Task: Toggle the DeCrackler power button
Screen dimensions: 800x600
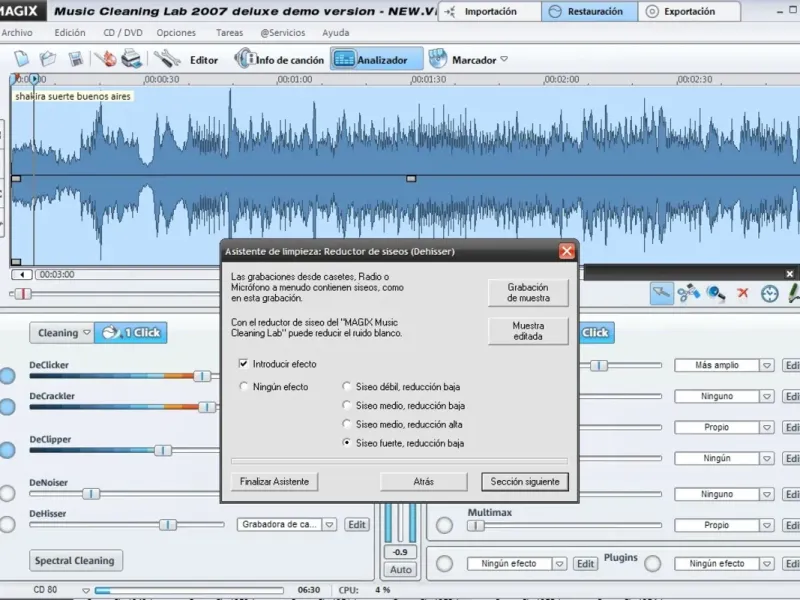Action: click(7, 407)
